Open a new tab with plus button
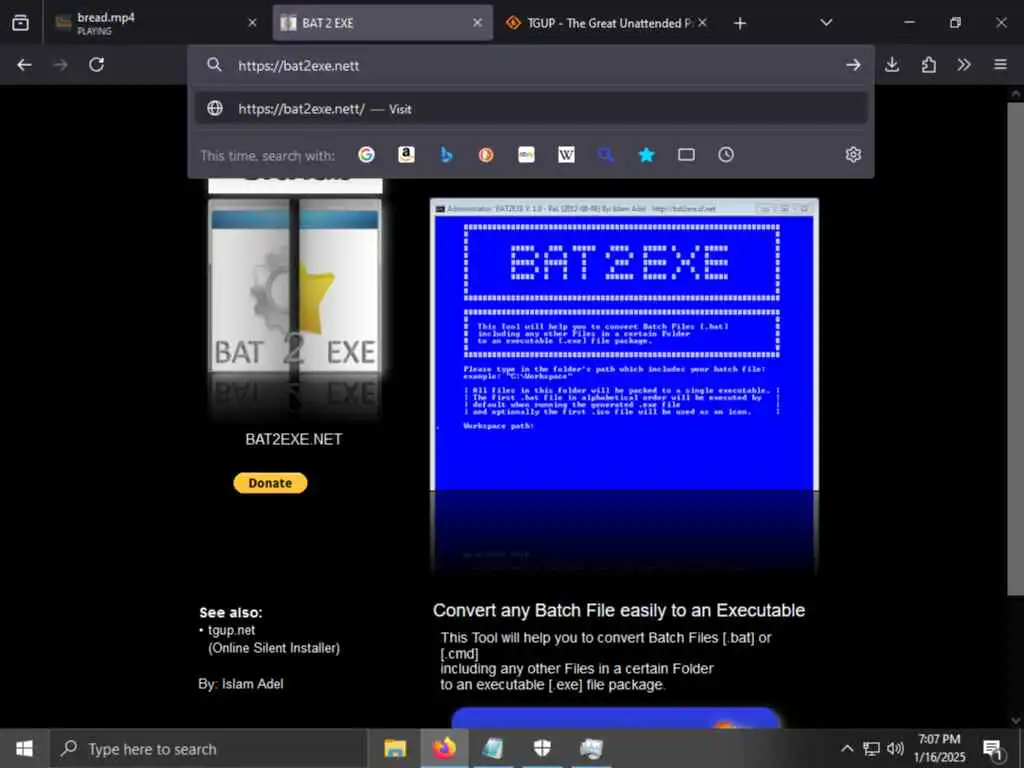The width and height of the screenshot is (1024, 768). pyautogui.click(x=739, y=24)
